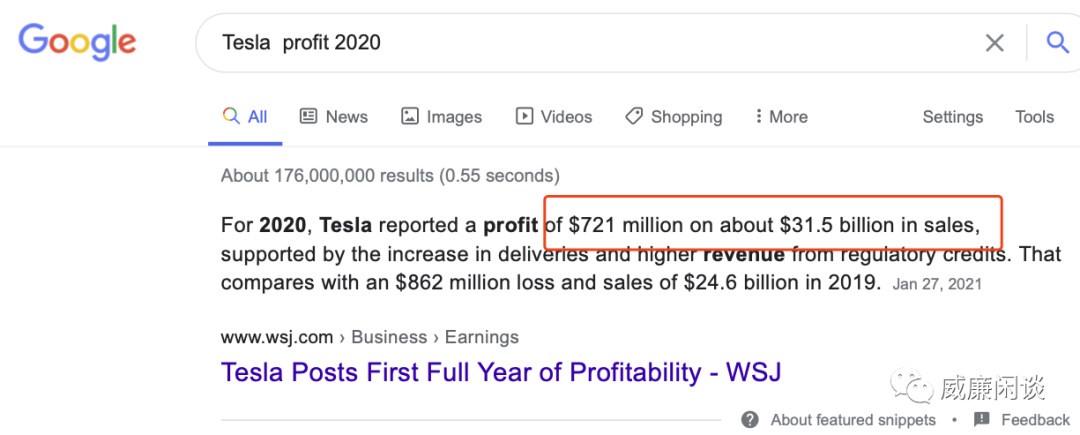The height and width of the screenshot is (435, 1080).
Task: Click the Google logo
Action: 77,43
